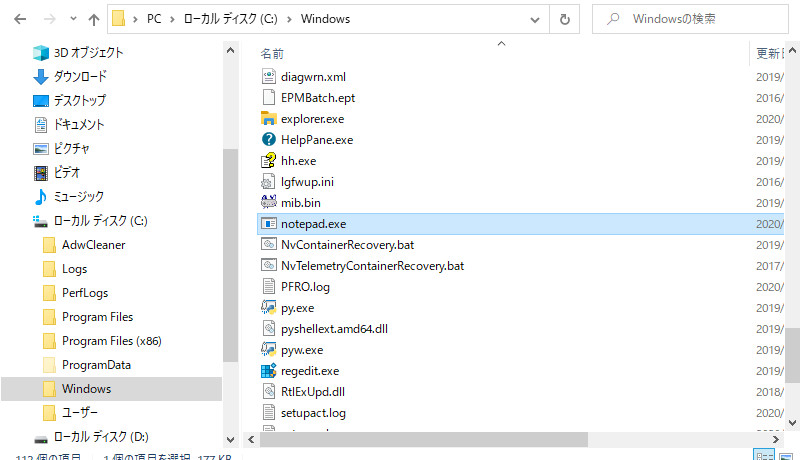Refresh the current folder view

coord(564,19)
